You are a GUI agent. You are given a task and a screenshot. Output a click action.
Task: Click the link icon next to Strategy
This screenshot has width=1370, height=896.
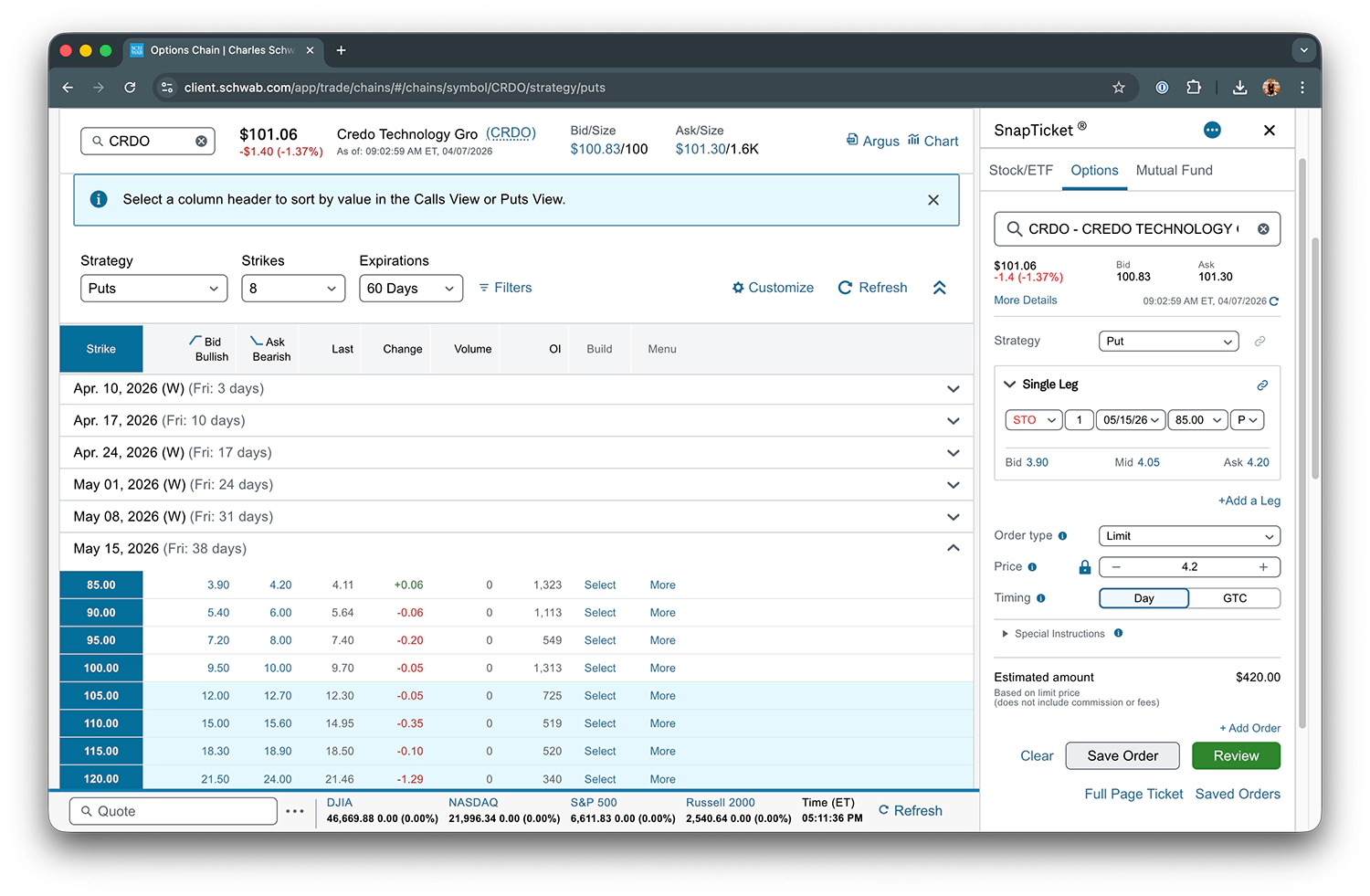click(x=1259, y=341)
